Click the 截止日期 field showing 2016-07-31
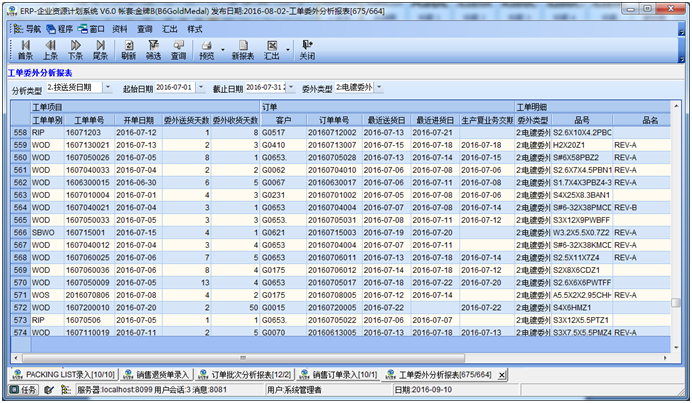The height and width of the screenshot is (403, 692). pyautogui.click(x=266, y=87)
